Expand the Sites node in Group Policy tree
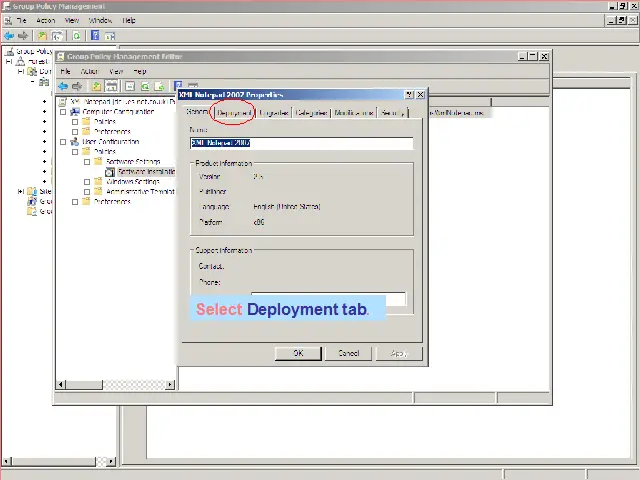 [21, 191]
